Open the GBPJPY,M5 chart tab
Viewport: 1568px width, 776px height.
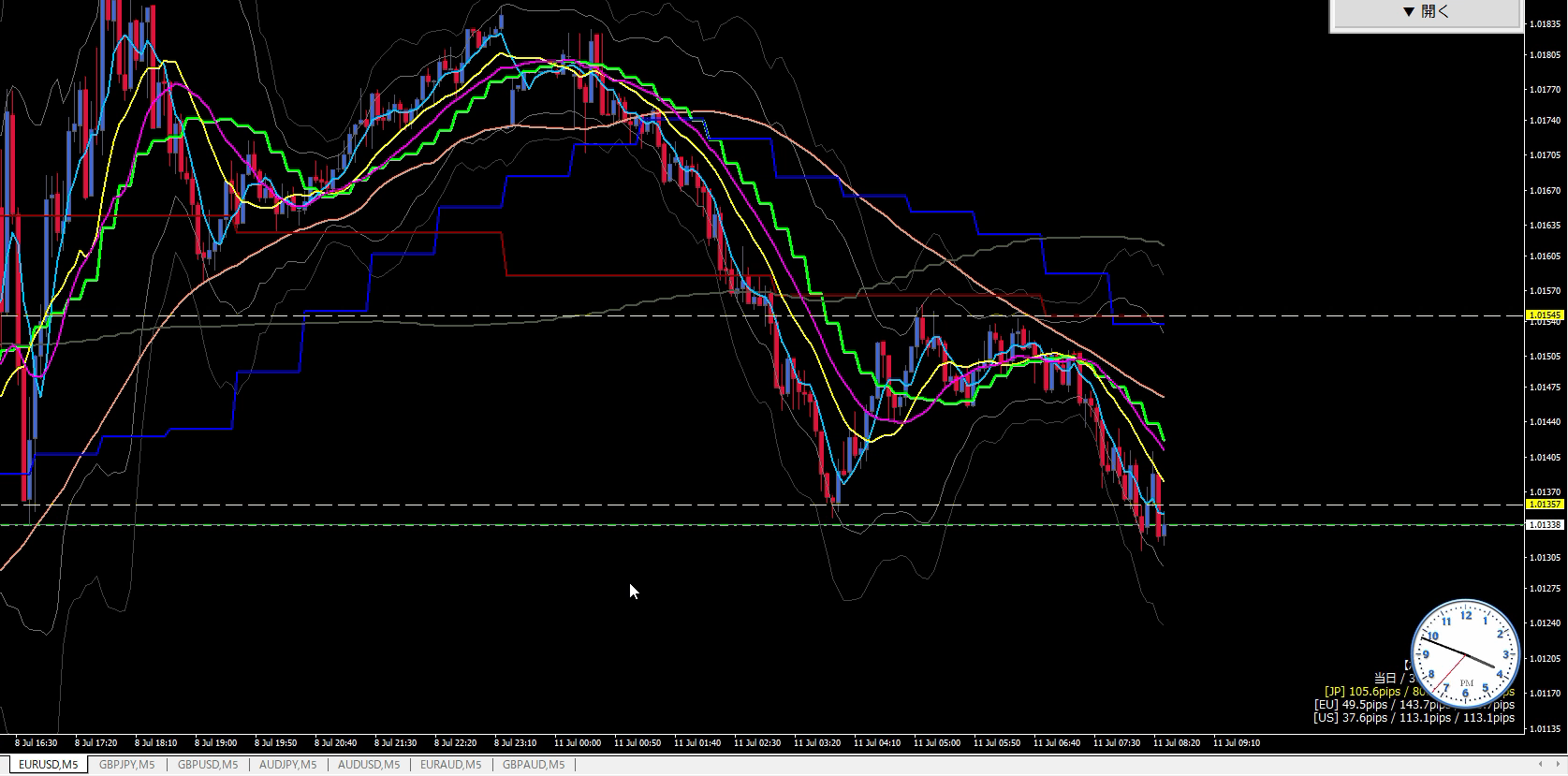point(127,765)
